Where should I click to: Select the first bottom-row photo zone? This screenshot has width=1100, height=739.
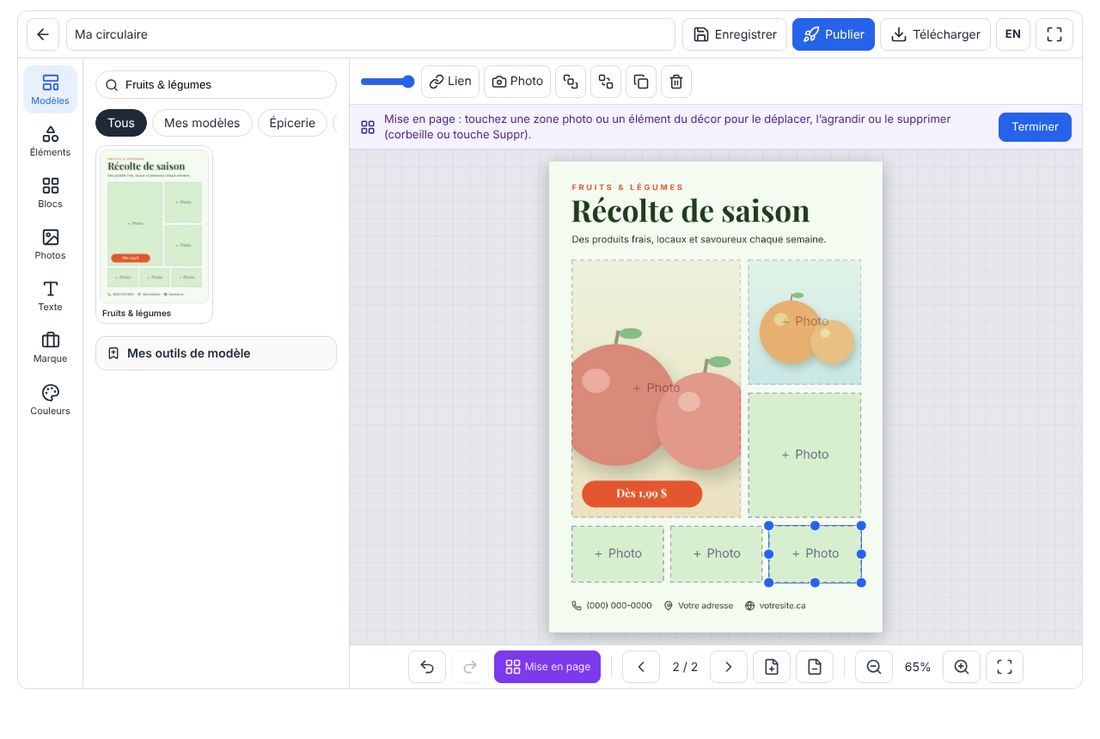coord(617,554)
